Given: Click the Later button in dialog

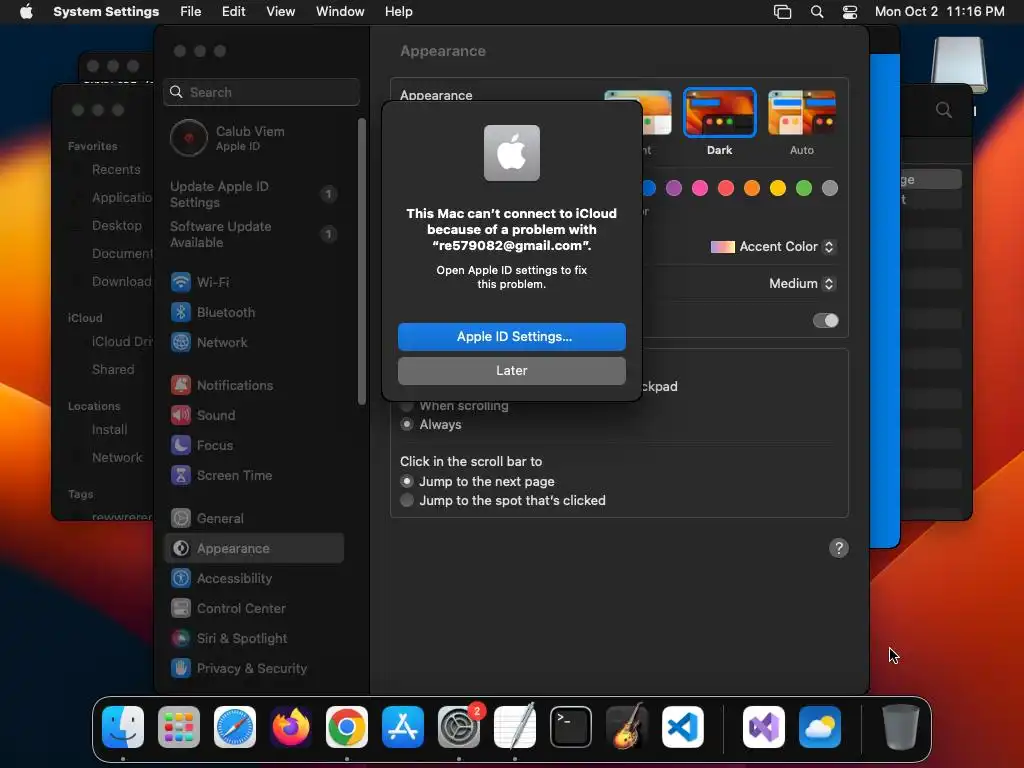Looking at the screenshot, I should click(512, 371).
